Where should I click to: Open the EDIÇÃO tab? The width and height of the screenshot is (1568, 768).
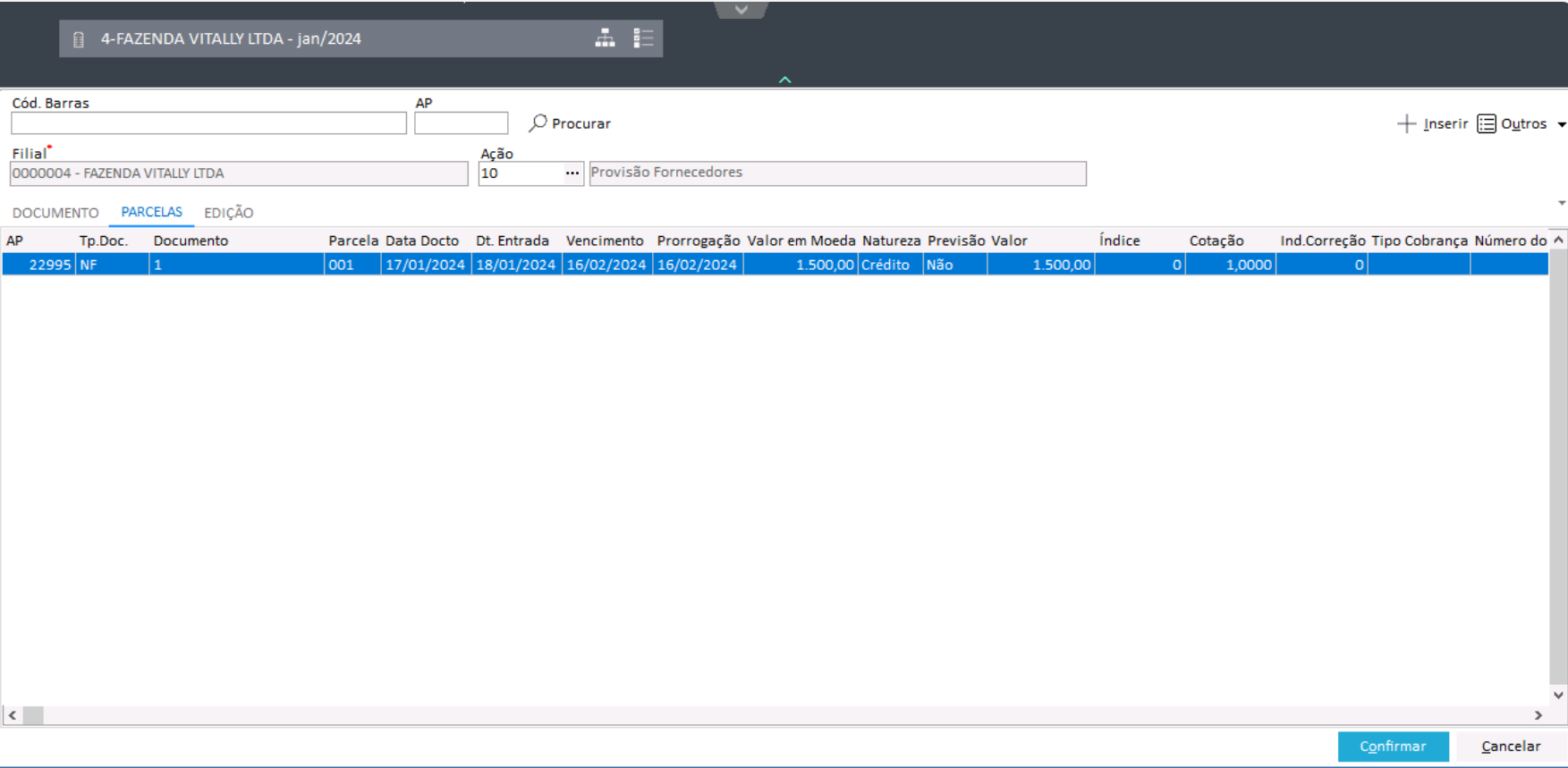tap(229, 213)
